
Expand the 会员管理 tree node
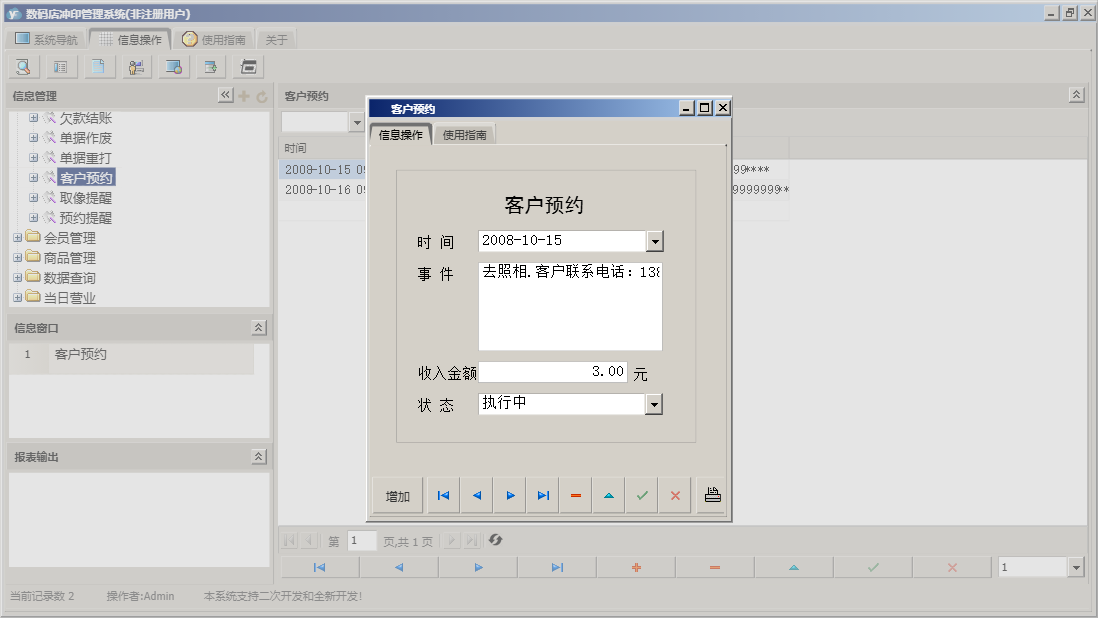[17, 237]
